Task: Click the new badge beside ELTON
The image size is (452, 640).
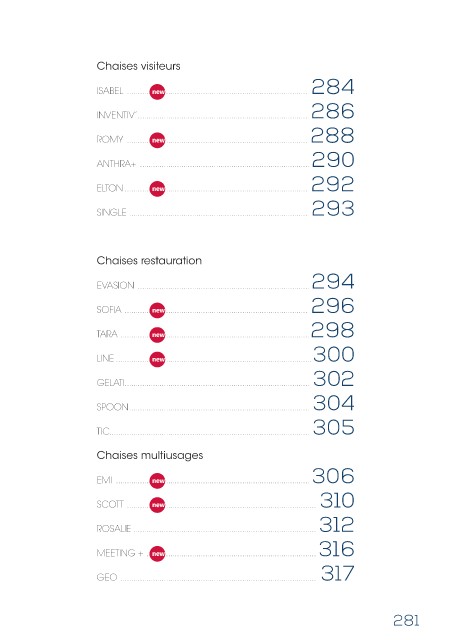Action: (157, 189)
